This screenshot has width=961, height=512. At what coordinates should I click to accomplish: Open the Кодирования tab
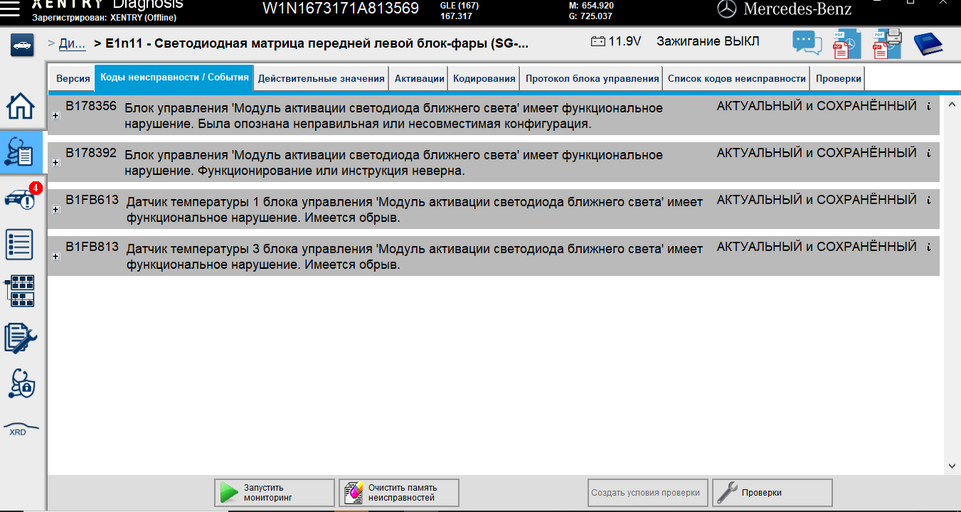click(484, 78)
